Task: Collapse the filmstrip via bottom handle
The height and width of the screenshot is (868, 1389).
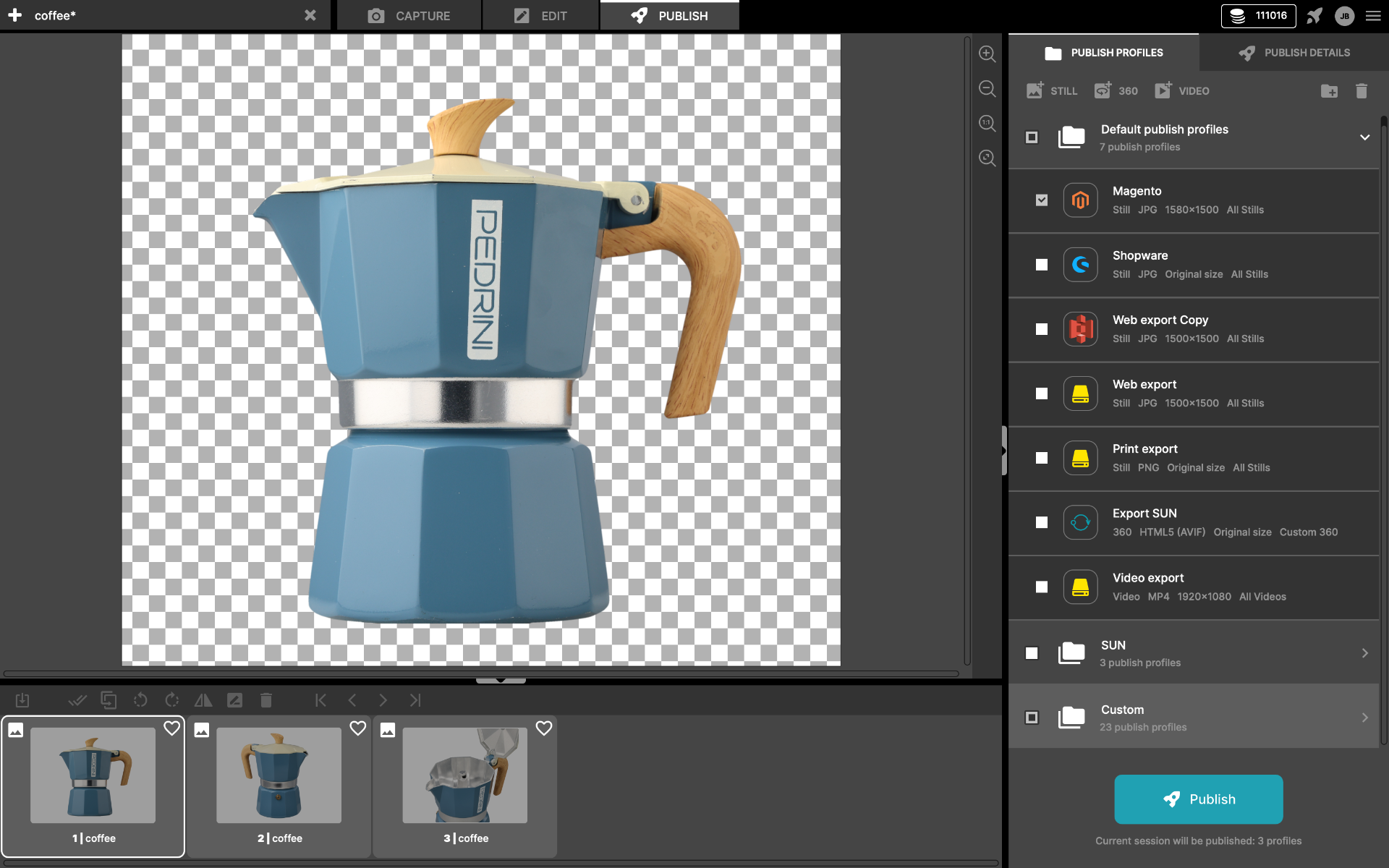Action: point(501,680)
